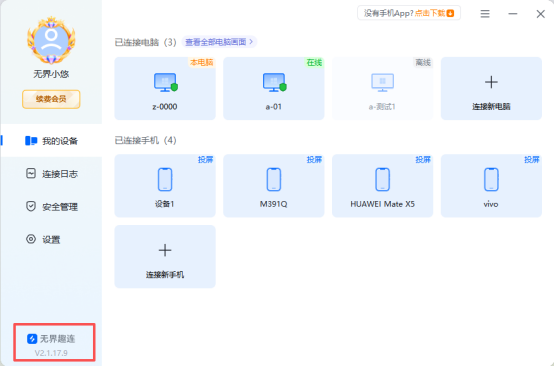Click the a-测试1 device name

[382, 107]
